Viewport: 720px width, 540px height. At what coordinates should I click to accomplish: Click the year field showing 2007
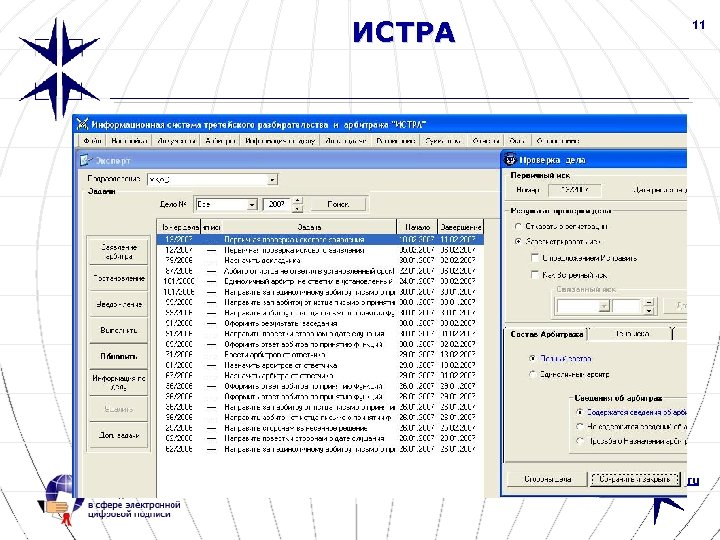pyautogui.click(x=277, y=204)
